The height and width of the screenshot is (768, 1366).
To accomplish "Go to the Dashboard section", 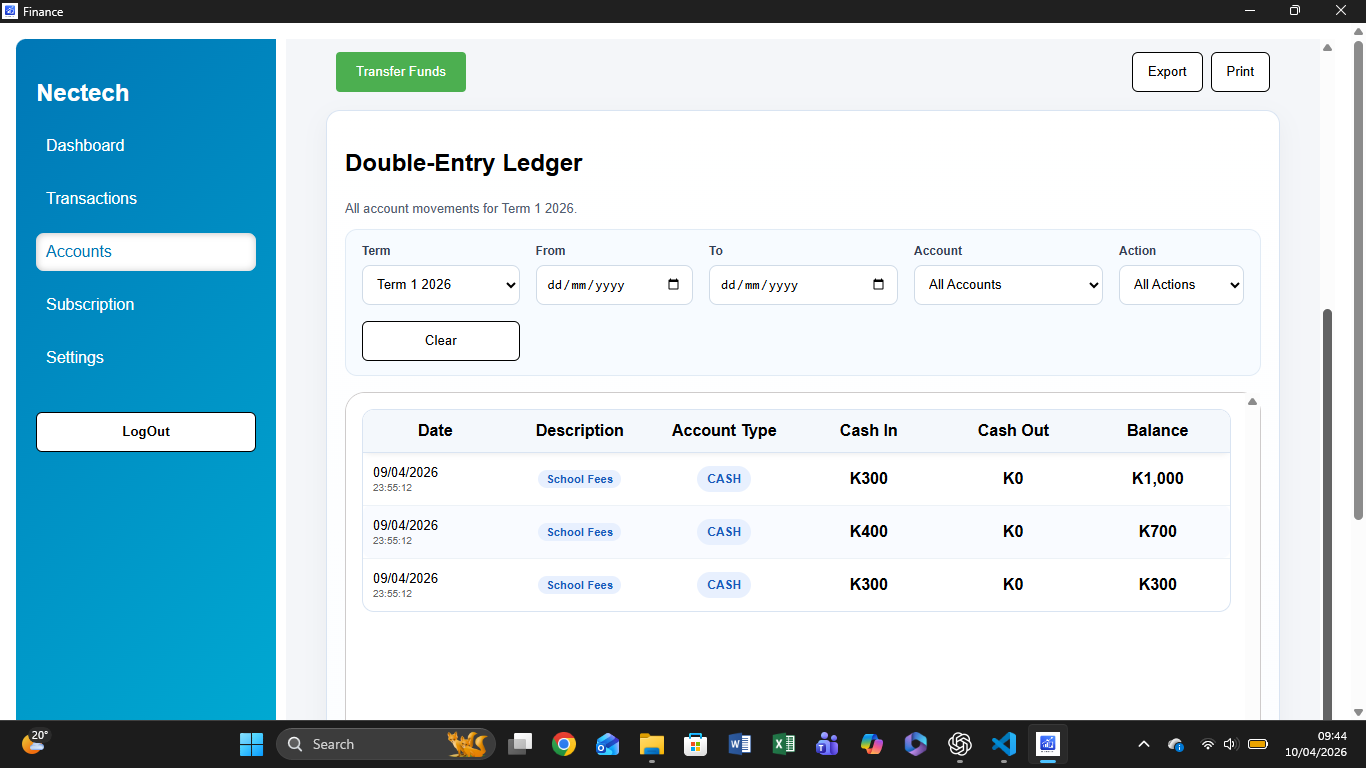I will coord(85,145).
